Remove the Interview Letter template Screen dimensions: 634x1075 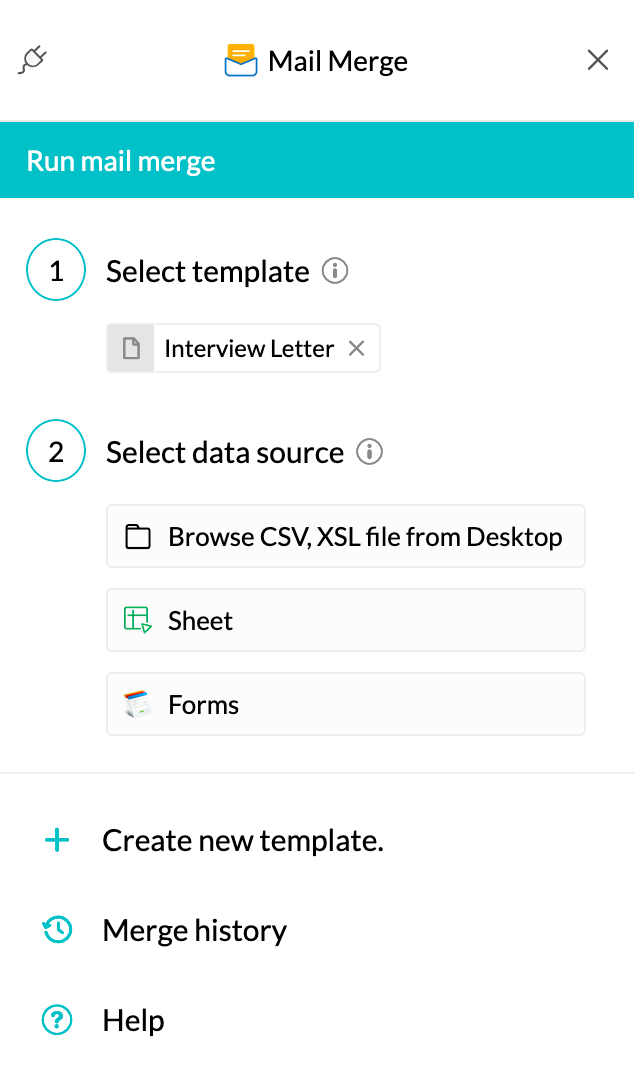click(356, 348)
